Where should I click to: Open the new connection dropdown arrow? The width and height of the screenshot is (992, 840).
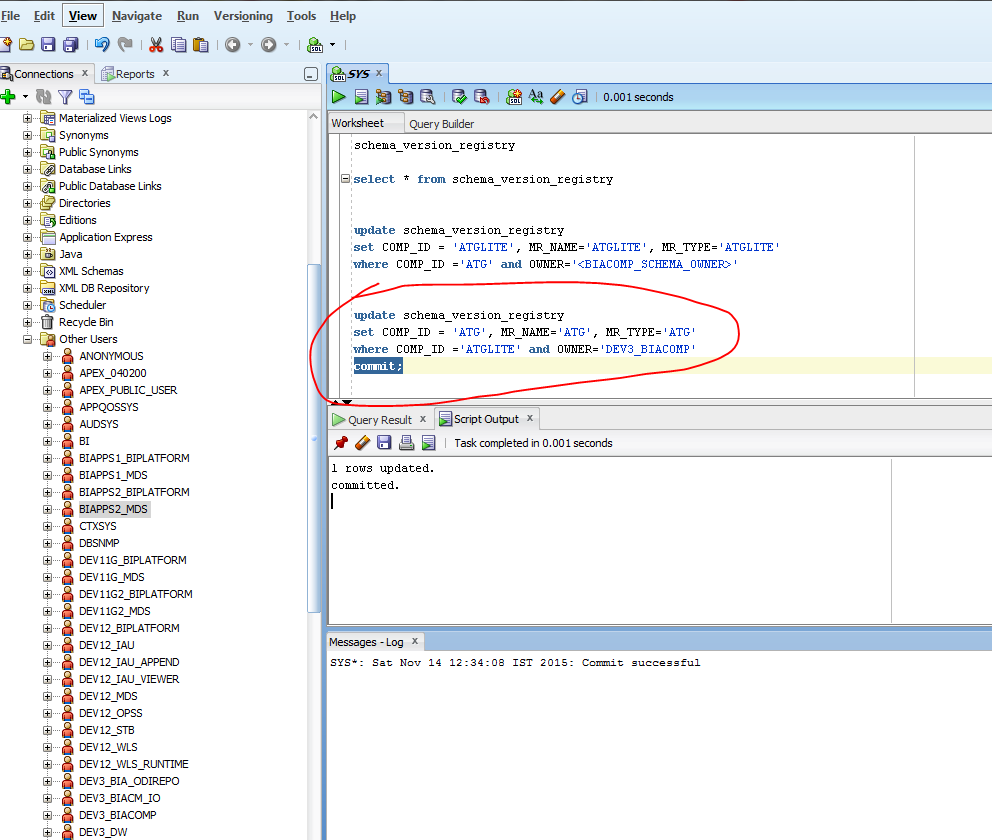tap(25, 97)
